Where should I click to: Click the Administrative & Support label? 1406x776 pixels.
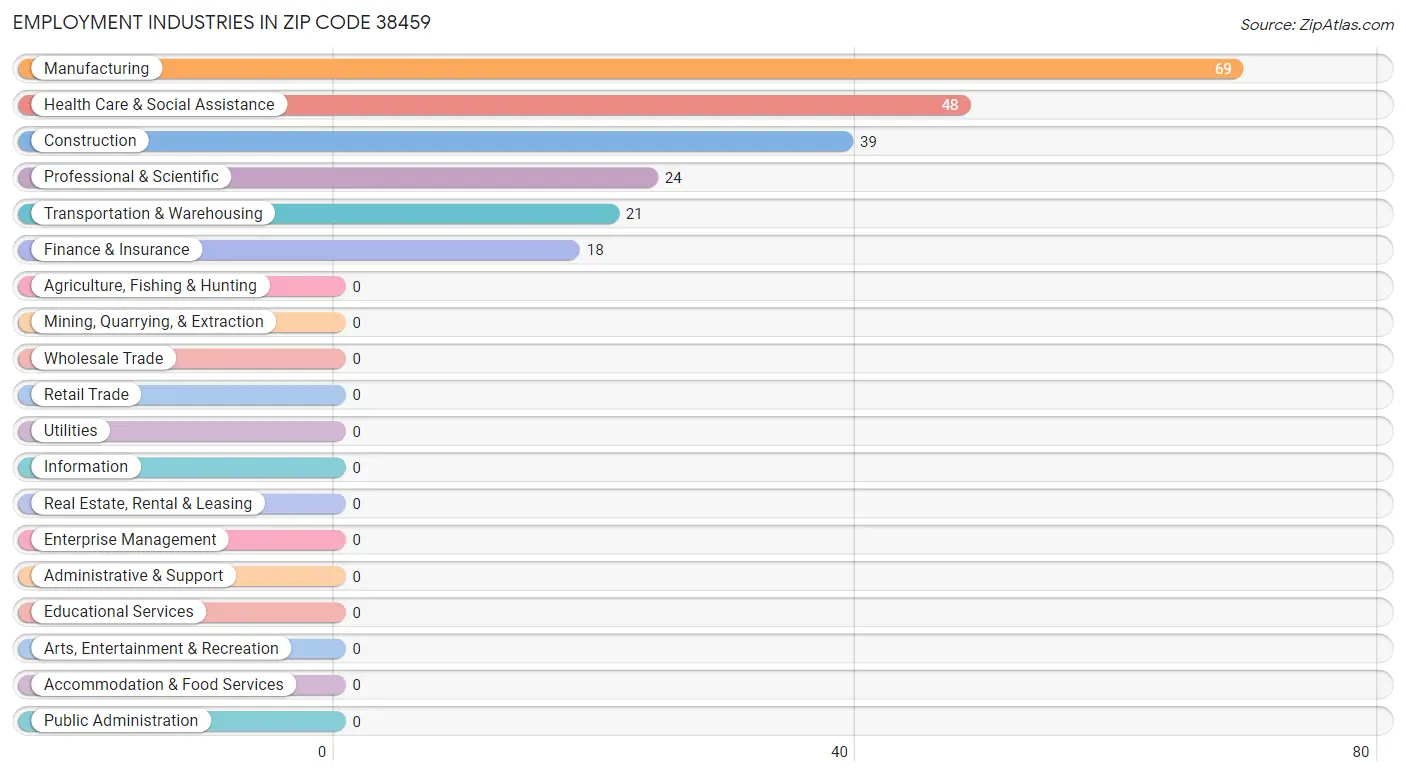(134, 576)
